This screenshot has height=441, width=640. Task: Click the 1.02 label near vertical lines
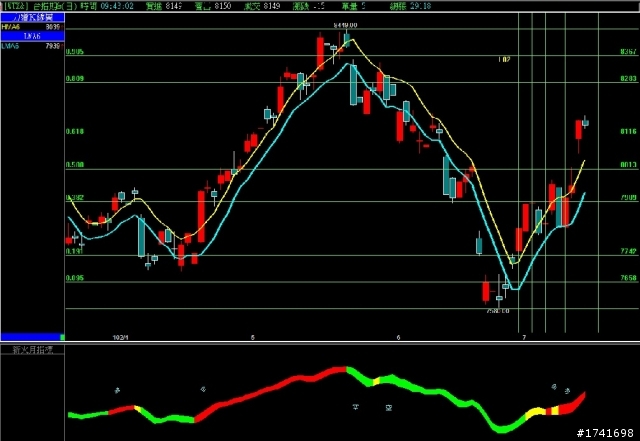pos(504,60)
